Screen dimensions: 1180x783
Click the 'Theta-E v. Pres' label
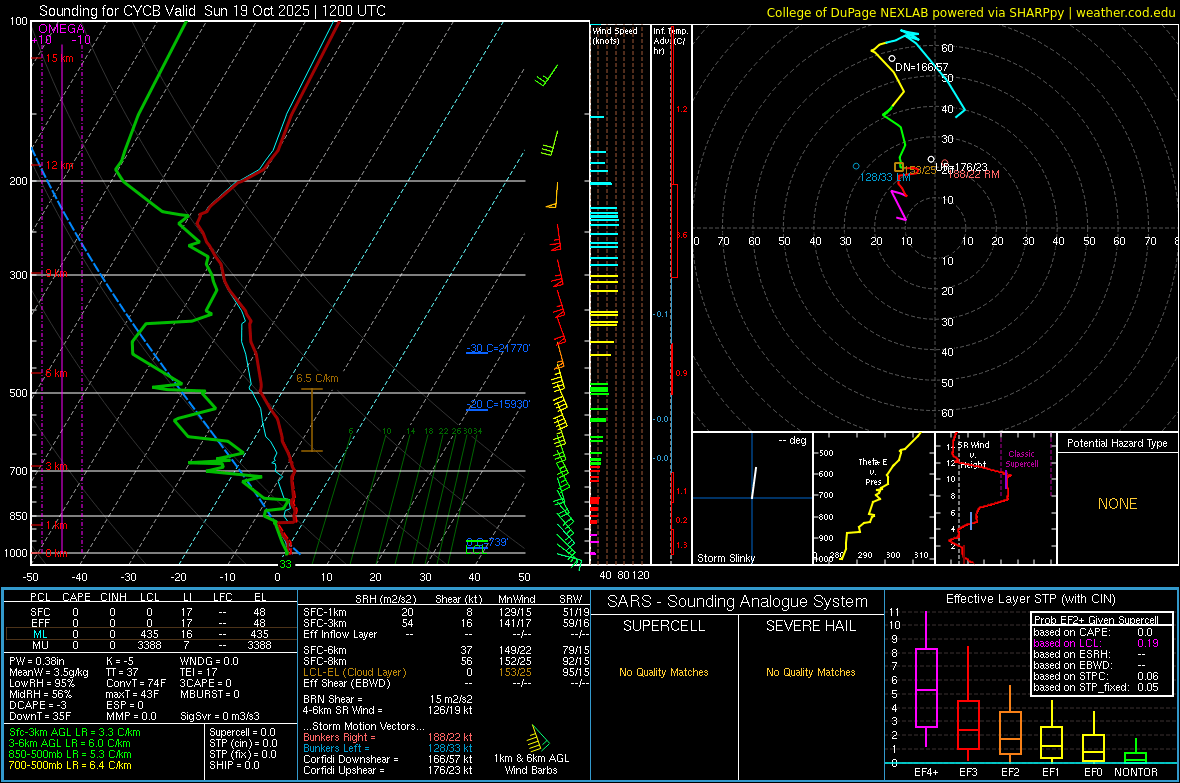873,471
